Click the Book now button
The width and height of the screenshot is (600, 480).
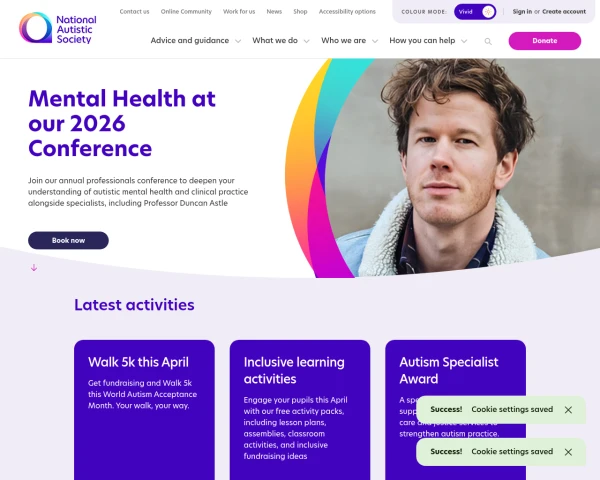68,240
